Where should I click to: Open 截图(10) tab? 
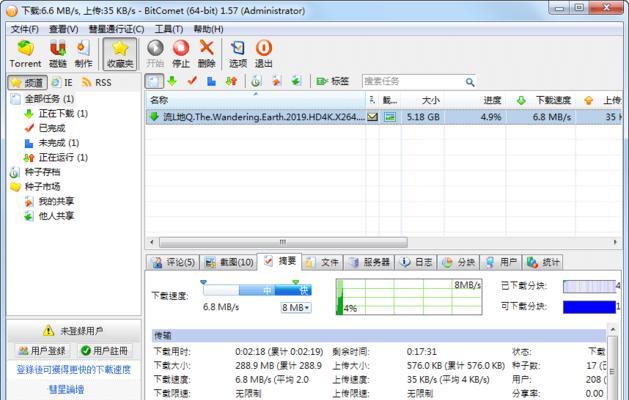click(229, 262)
